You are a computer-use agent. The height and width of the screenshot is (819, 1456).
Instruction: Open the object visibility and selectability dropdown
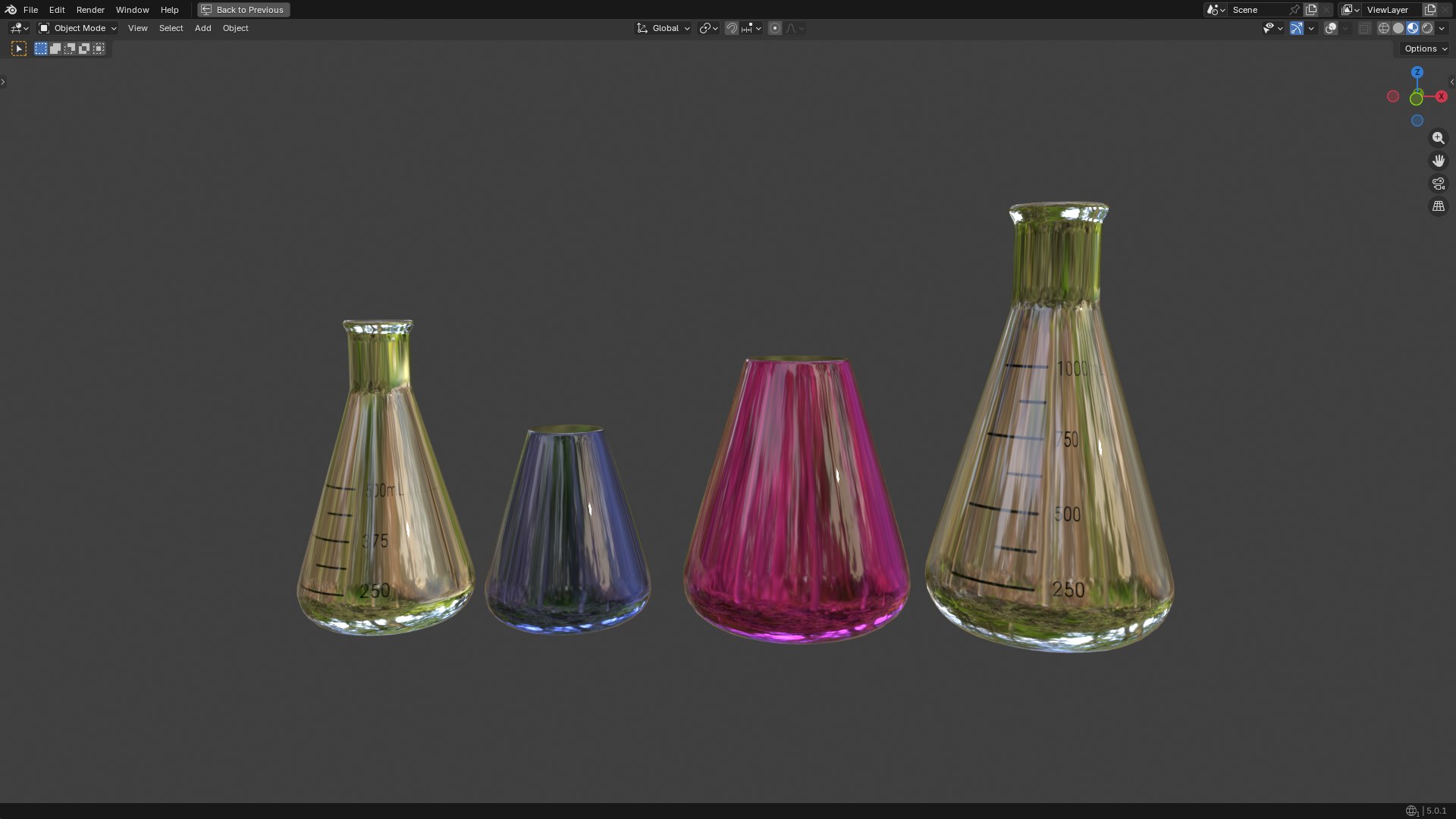coord(1272,28)
